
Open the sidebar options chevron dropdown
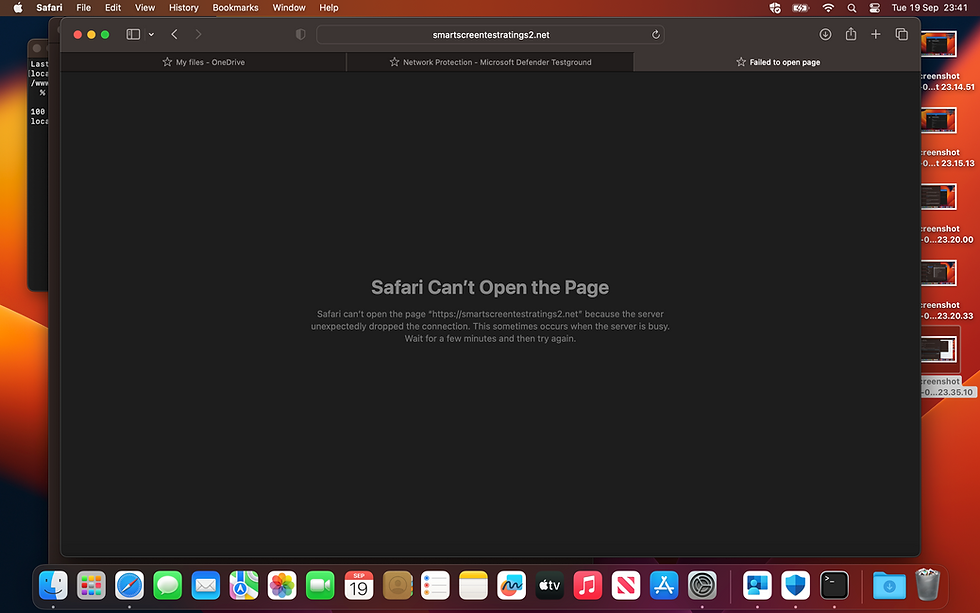(x=152, y=34)
